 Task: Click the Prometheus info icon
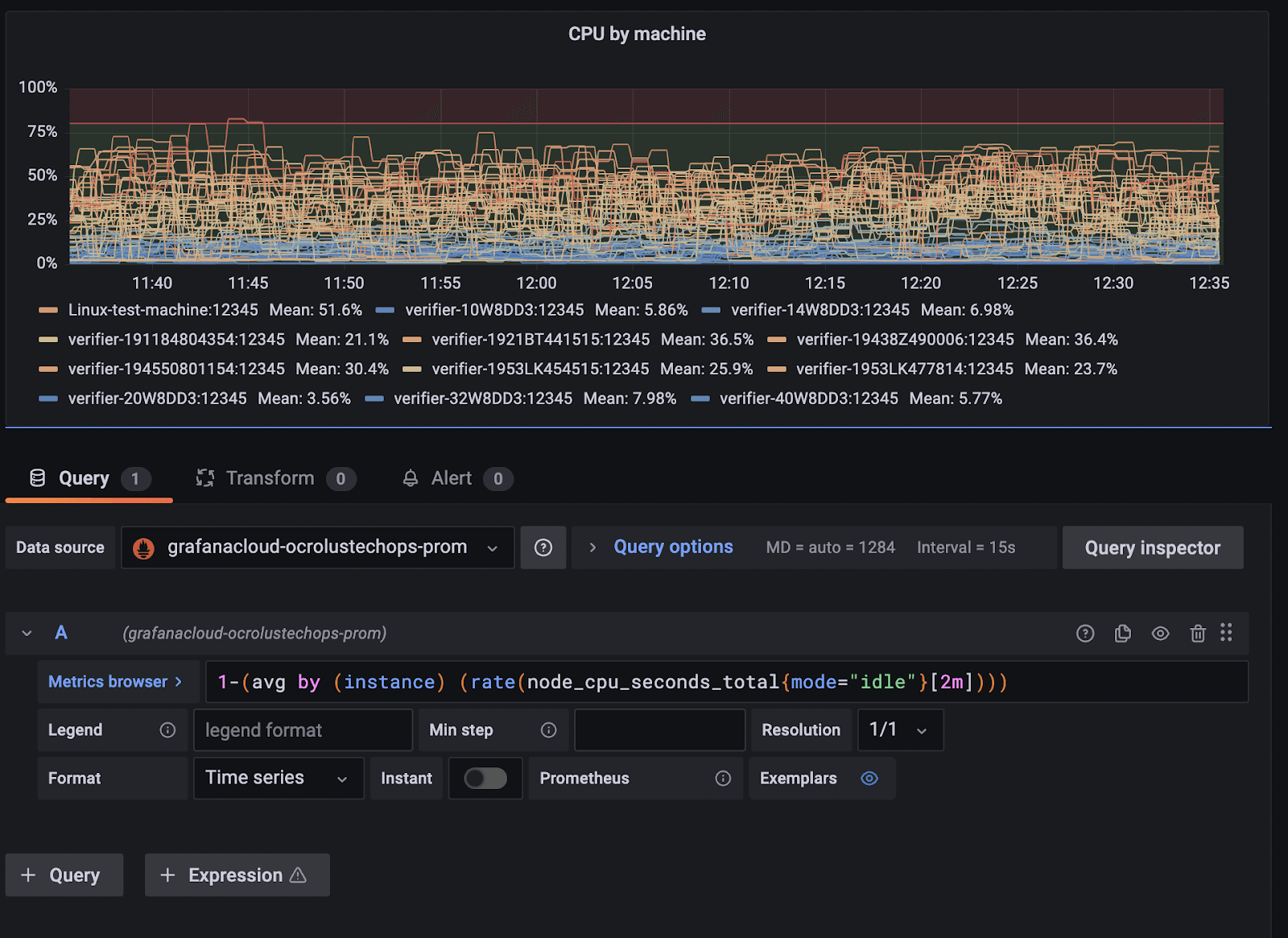pyautogui.click(x=723, y=779)
